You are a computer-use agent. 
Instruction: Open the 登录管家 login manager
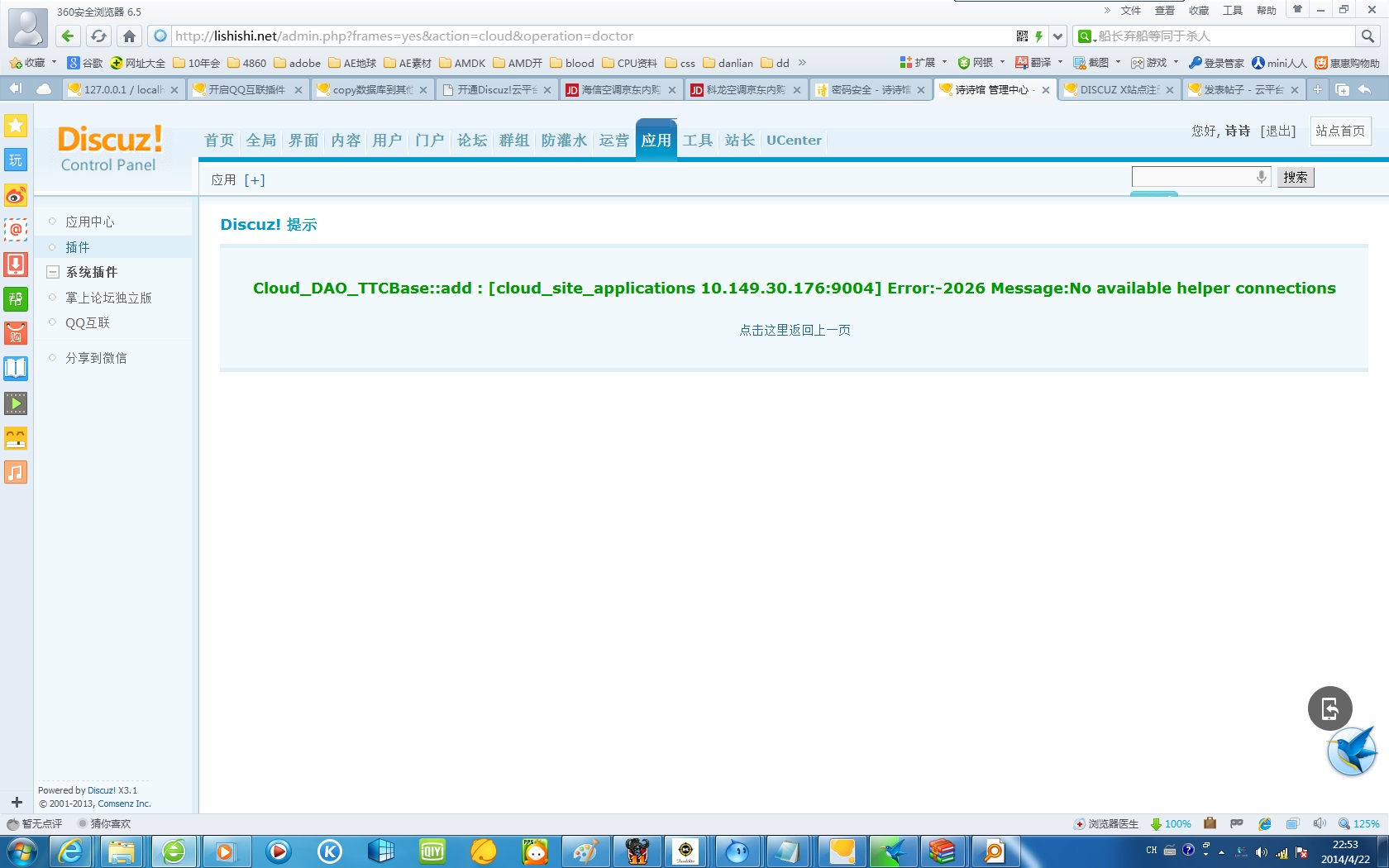(x=1216, y=63)
